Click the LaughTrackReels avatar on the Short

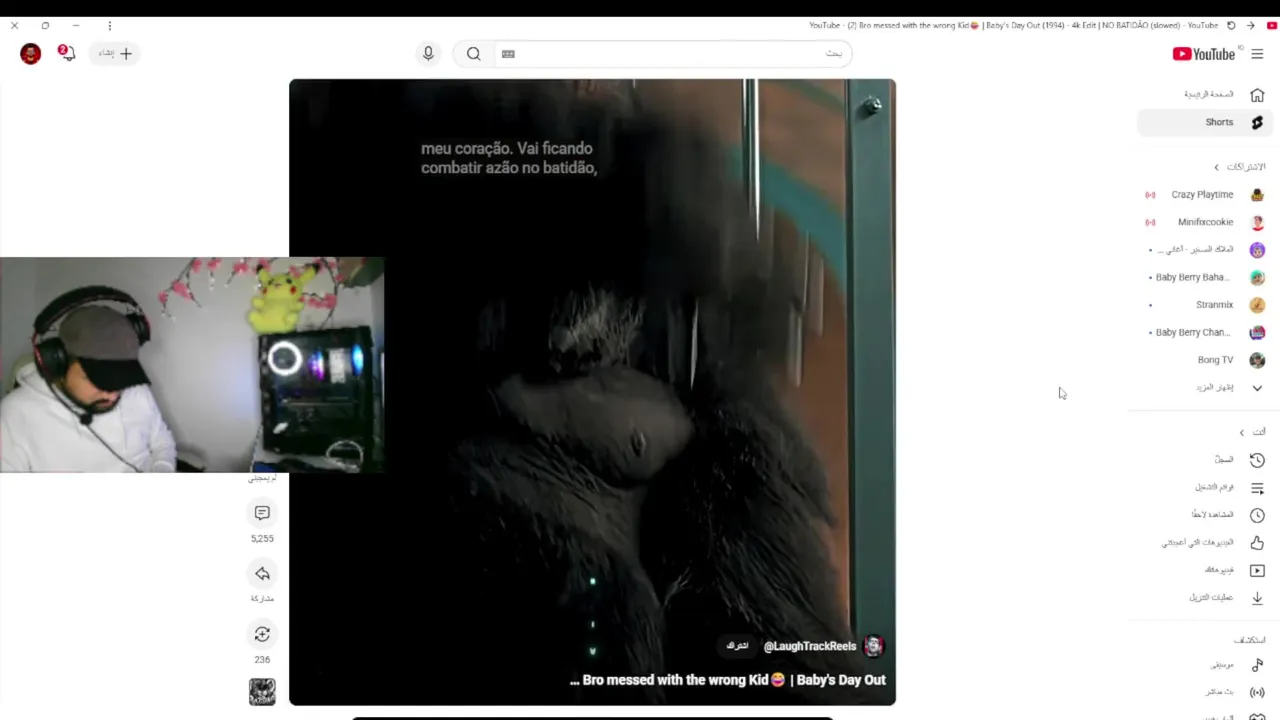(873, 646)
